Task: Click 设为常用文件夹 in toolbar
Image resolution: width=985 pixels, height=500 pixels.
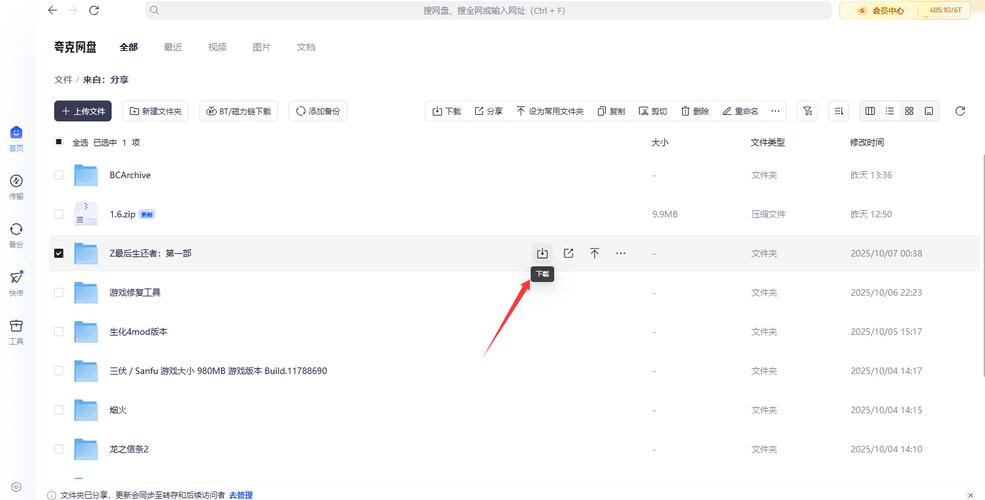Action: click(x=550, y=111)
